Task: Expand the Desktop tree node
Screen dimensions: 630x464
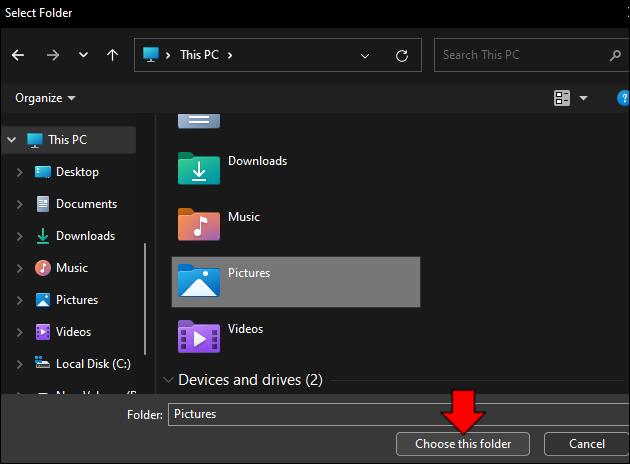Action: [19, 172]
